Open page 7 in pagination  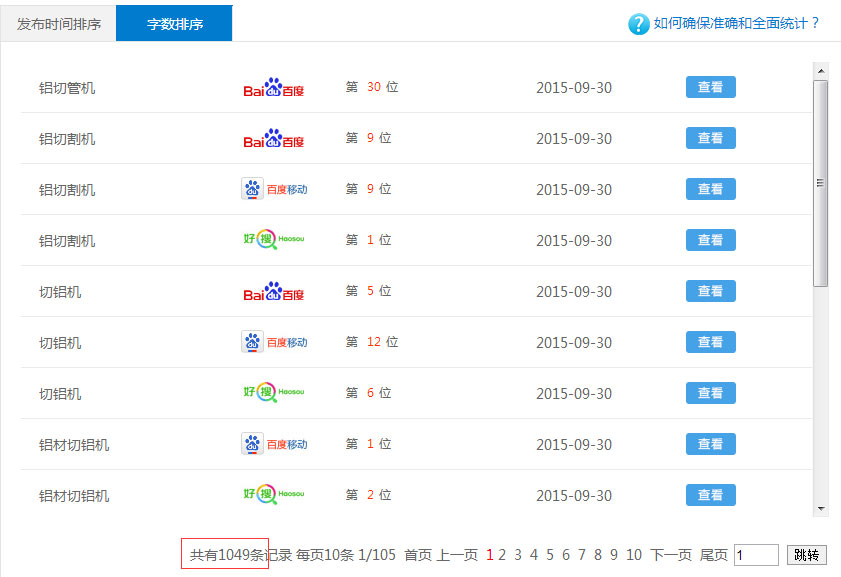pos(581,555)
